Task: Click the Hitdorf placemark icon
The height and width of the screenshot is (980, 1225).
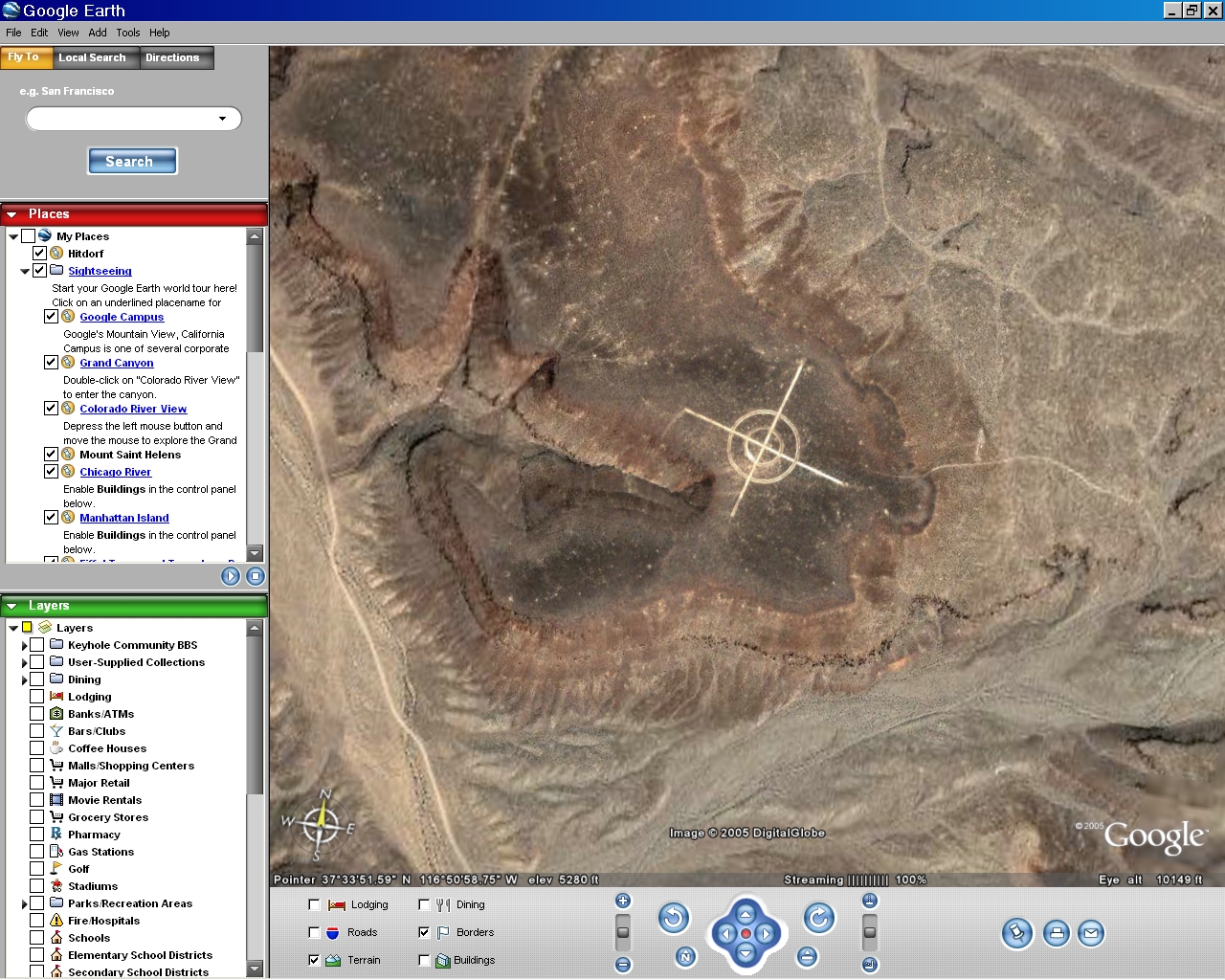Action: tap(57, 254)
